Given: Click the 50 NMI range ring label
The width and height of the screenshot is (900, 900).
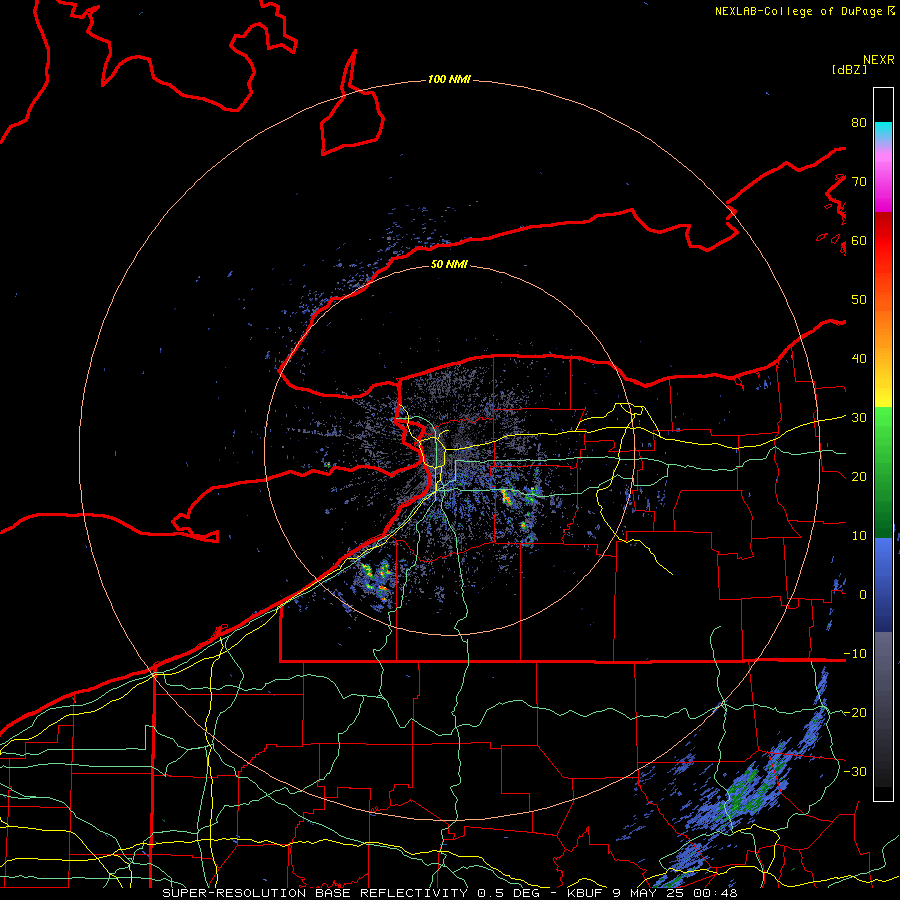Looking at the screenshot, I should point(449,264).
